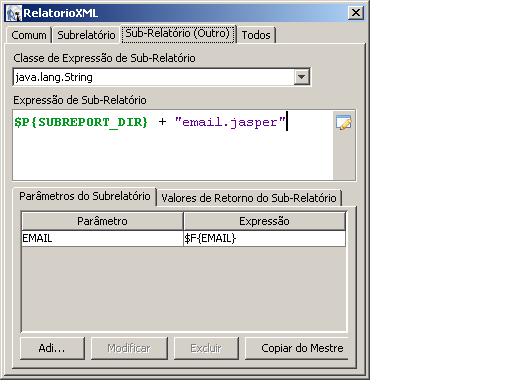Close the RelatorioXML dialog window
The image size is (512, 384).
tap(356, 13)
